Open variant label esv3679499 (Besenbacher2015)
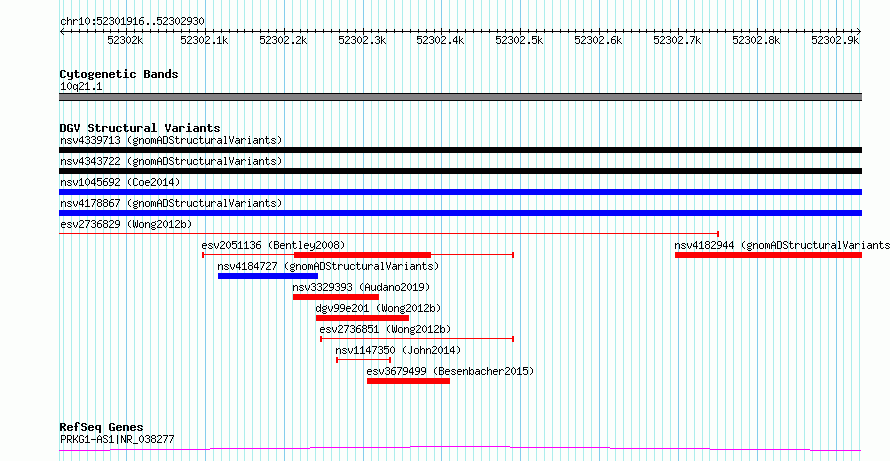Image resolution: width=890 pixels, height=461 pixels. click(450, 371)
